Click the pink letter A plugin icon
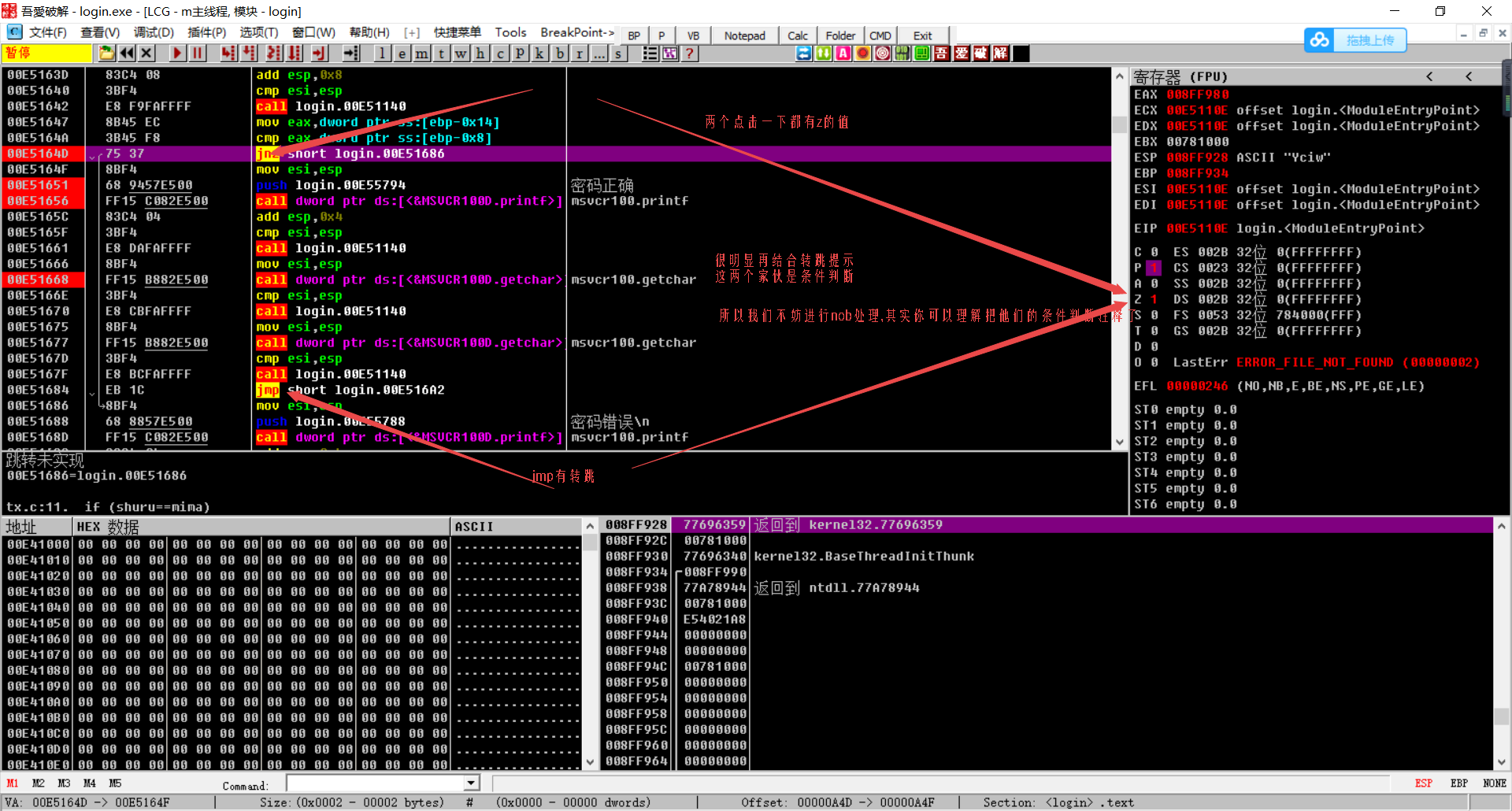The image size is (1512, 811). pos(843,54)
